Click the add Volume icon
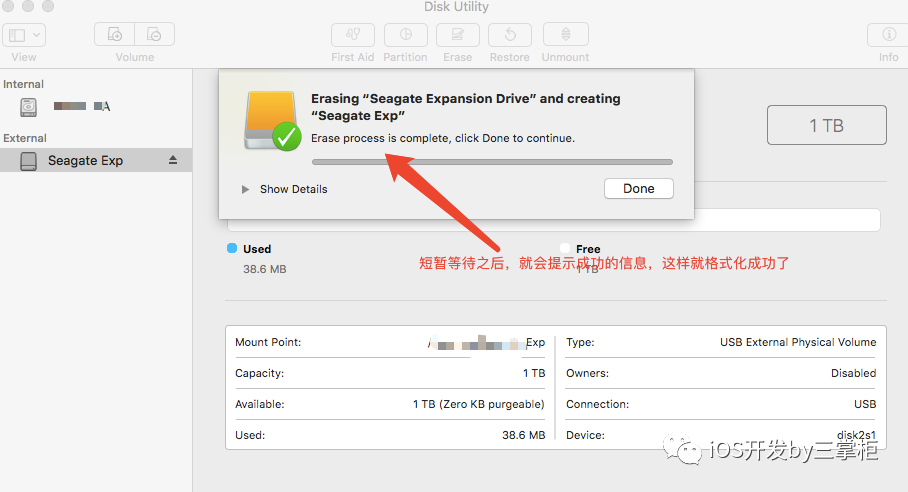 [x=115, y=35]
